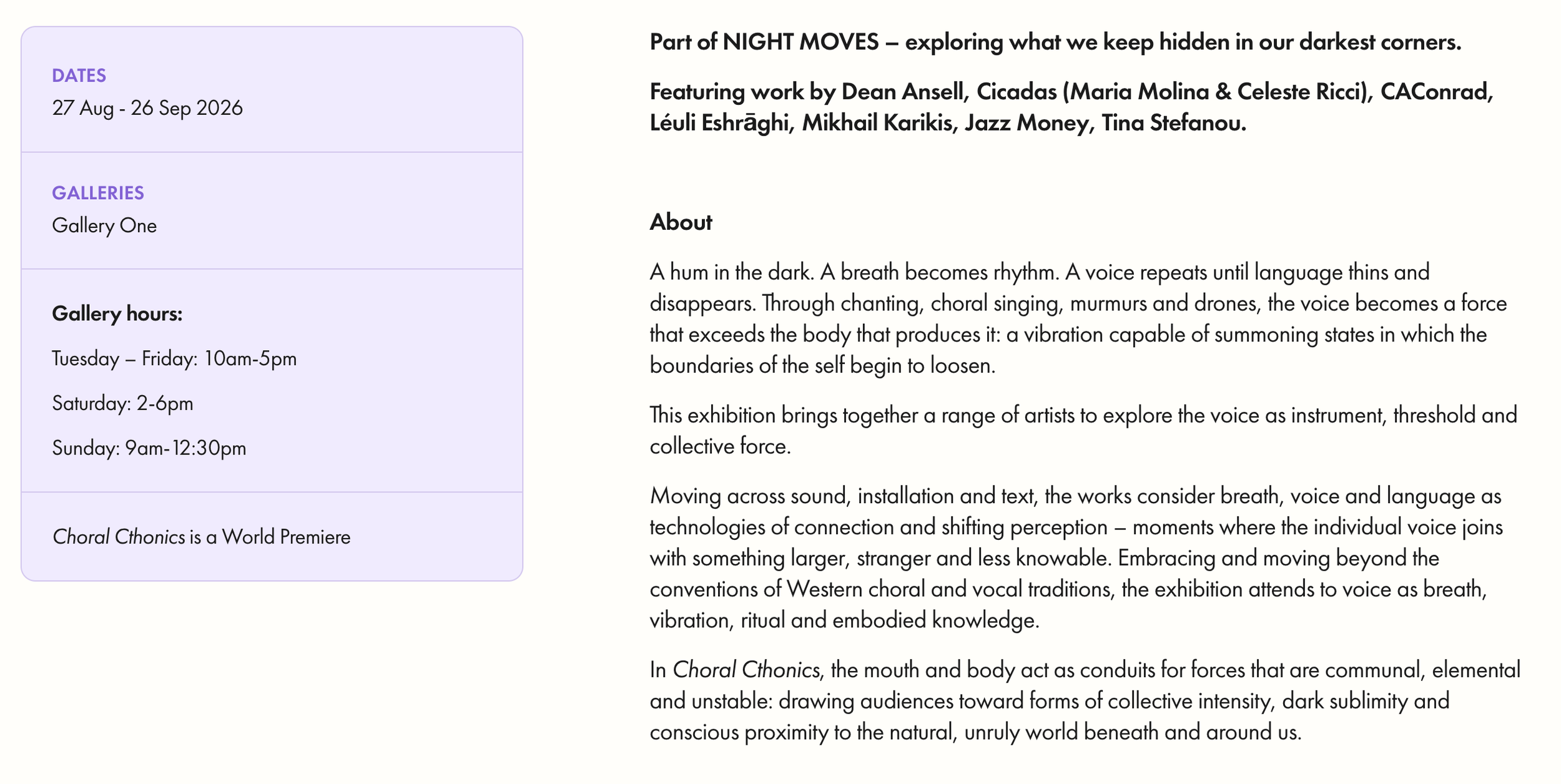Select the 27 Aug - 26 Sep 2026 date text

coord(147,108)
